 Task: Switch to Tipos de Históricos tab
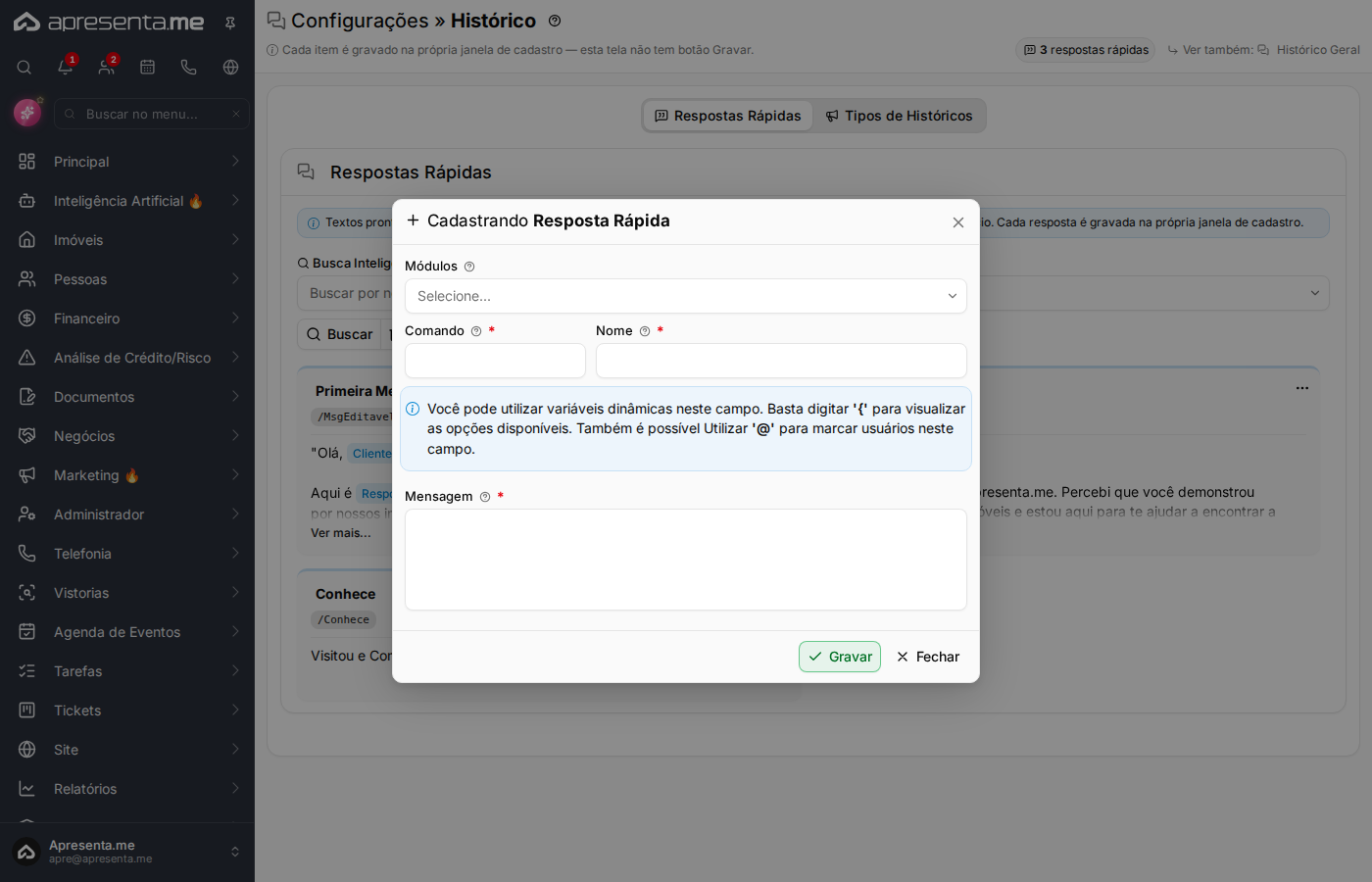900,116
